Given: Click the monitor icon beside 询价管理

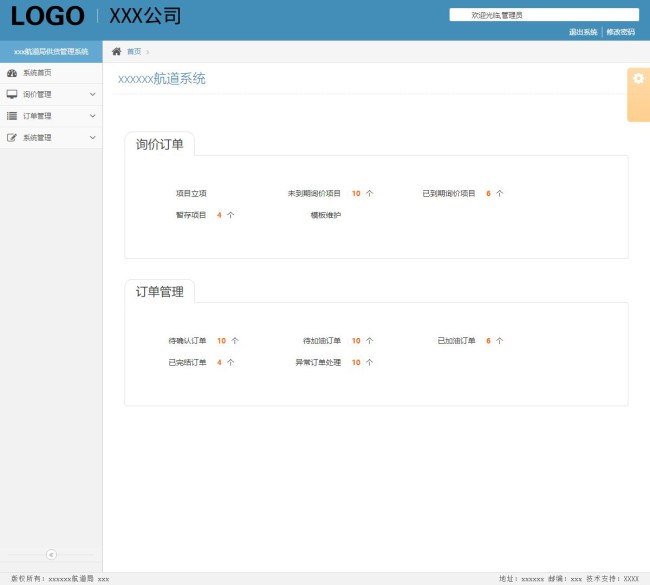Looking at the screenshot, I should (x=12, y=95).
